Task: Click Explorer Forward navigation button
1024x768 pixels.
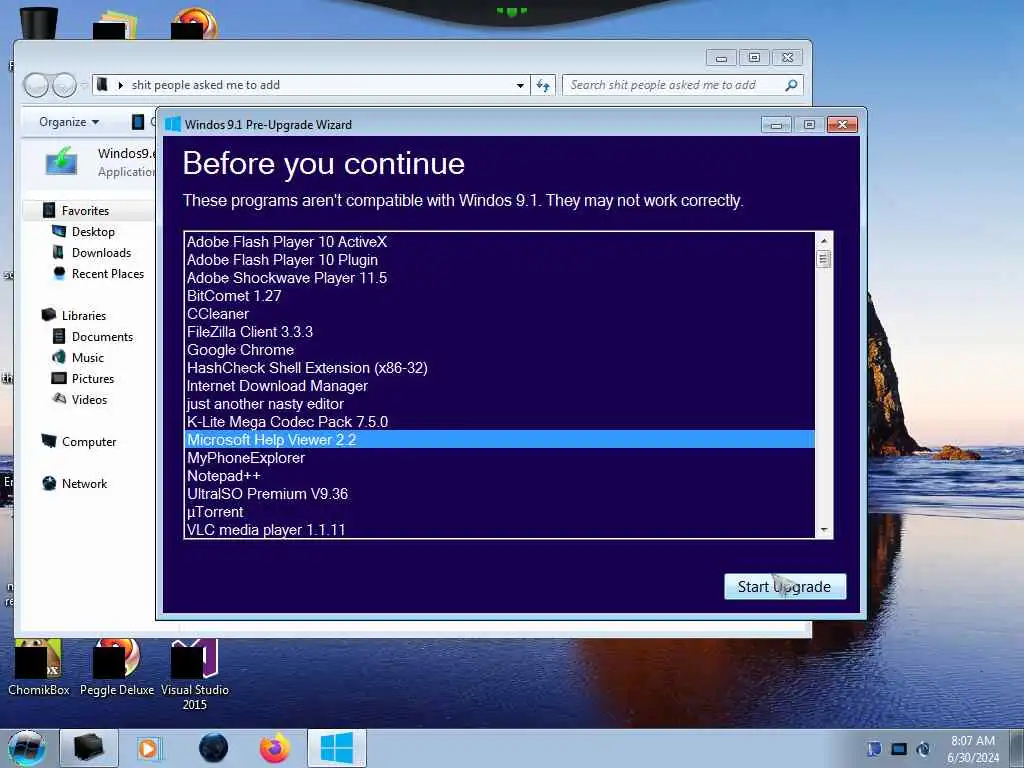Action: (64, 85)
